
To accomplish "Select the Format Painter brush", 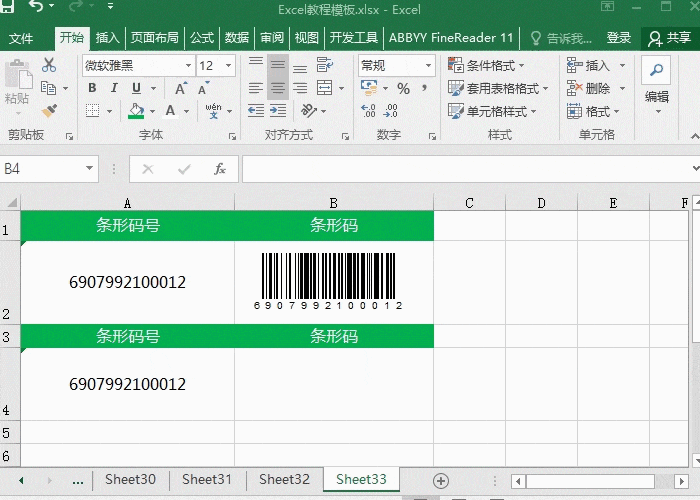I will pos(49,111).
